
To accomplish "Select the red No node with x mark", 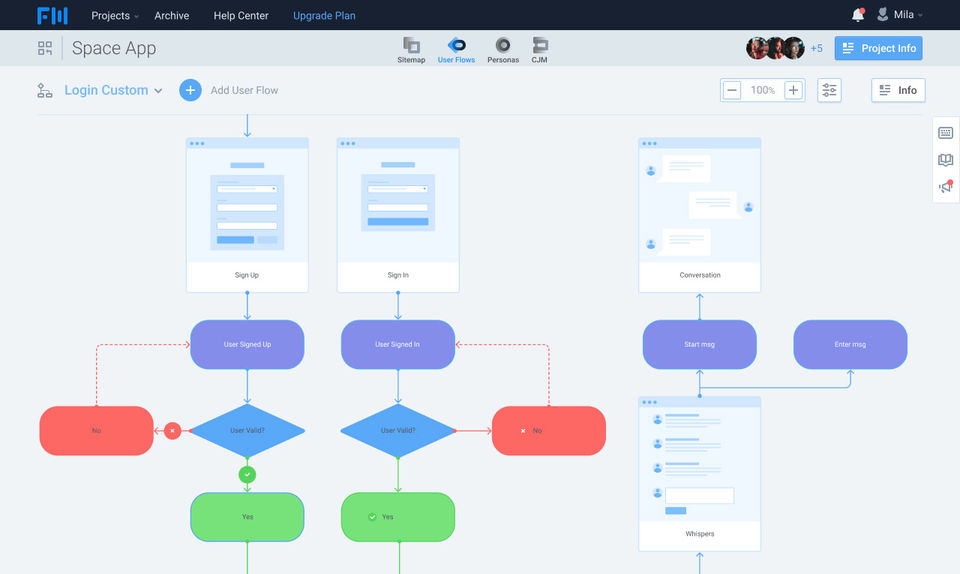I will 549,431.
